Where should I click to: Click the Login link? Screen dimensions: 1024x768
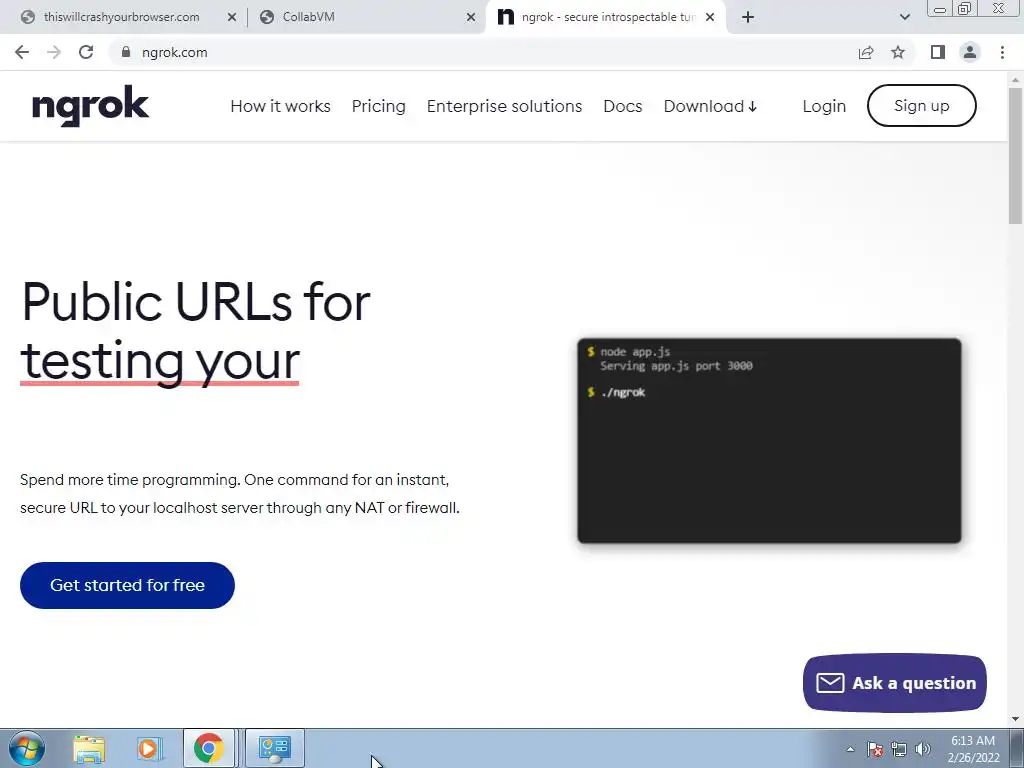coord(824,106)
